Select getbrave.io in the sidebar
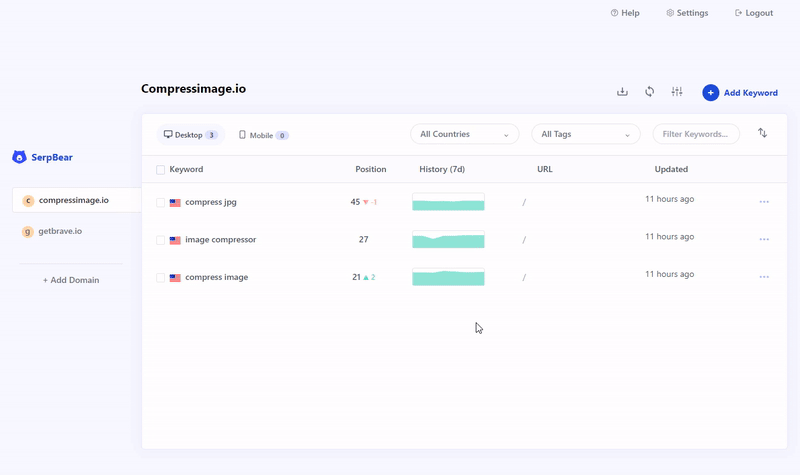800x475 pixels. point(60,231)
